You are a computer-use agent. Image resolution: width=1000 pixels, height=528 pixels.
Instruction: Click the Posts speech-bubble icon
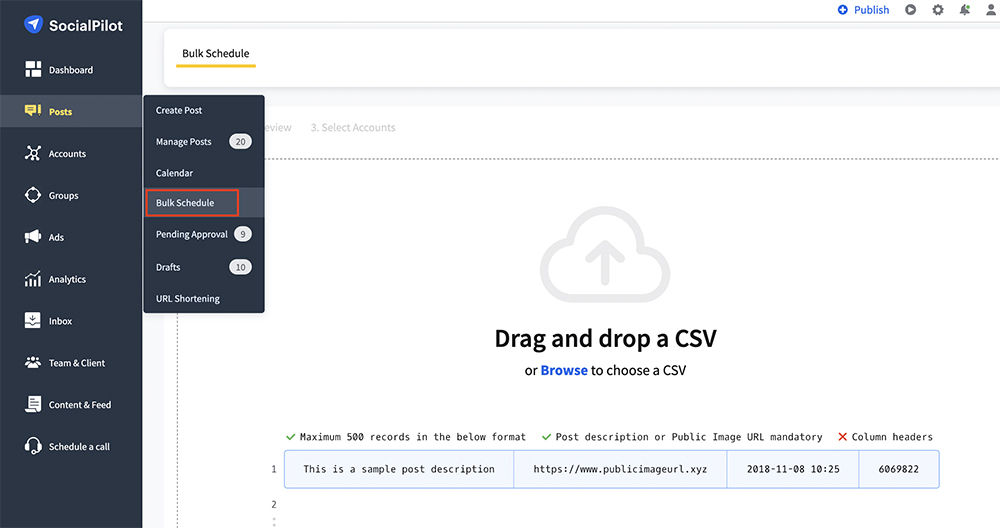tap(33, 111)
